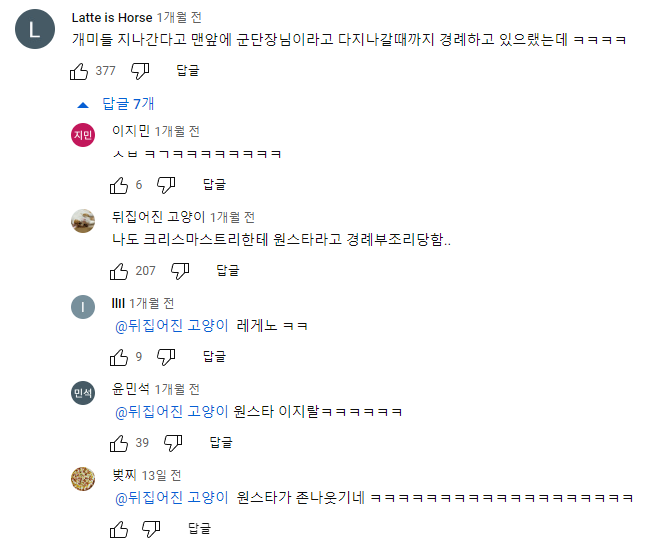The height and width of the screenshot is (548, 659).
Task: Click the @뒤집어진 고양이 mention in 윤민석's reply
Action: pos(172,412)
